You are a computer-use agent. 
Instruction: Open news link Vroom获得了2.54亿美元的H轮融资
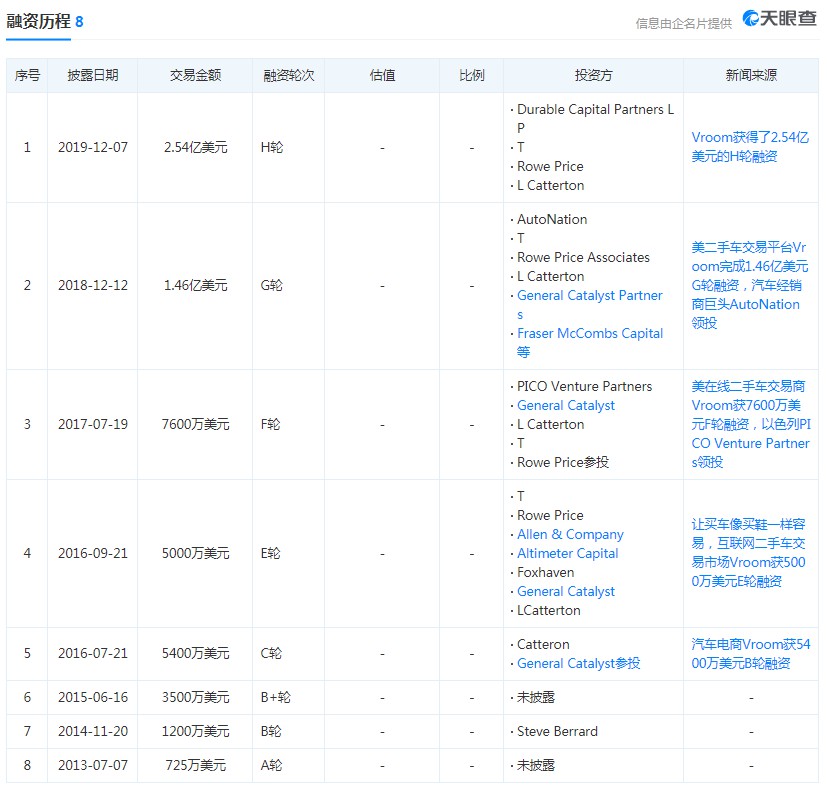[x=749, y=147]
